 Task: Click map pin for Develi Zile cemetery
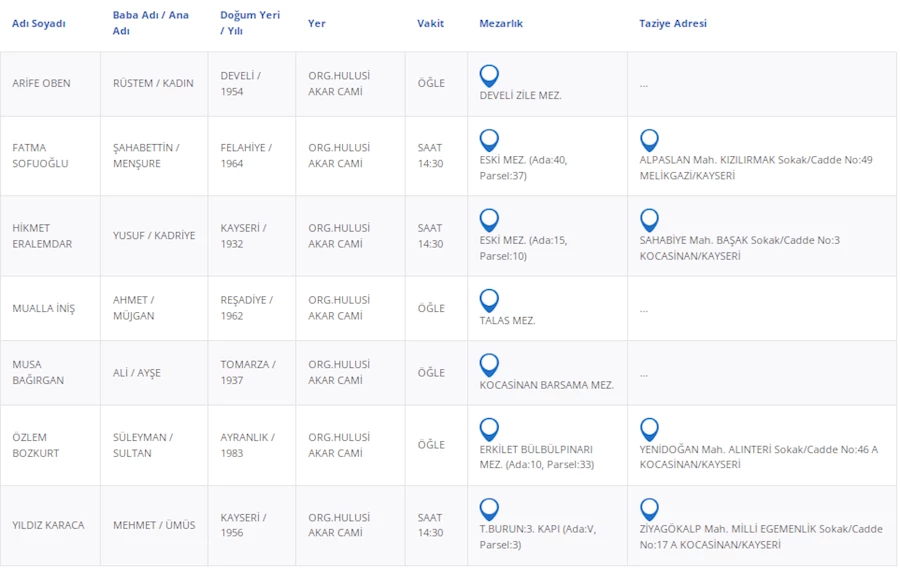(489, 75)
